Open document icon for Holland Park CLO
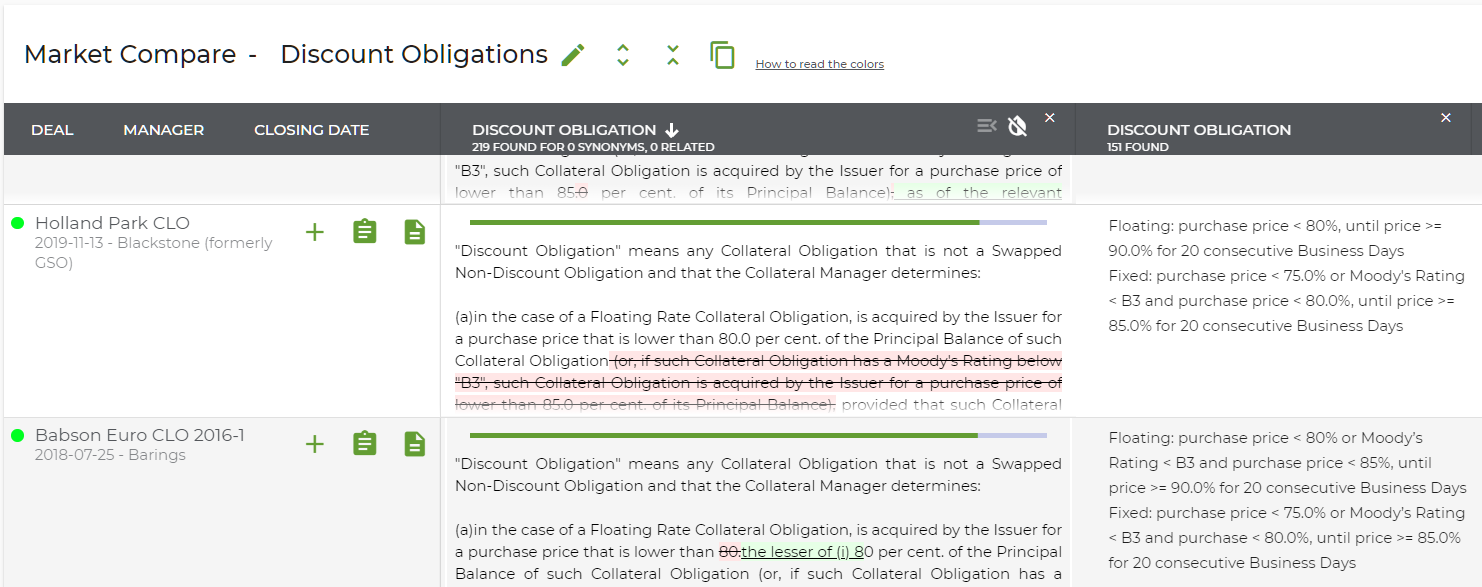 [x=415, y=232]
